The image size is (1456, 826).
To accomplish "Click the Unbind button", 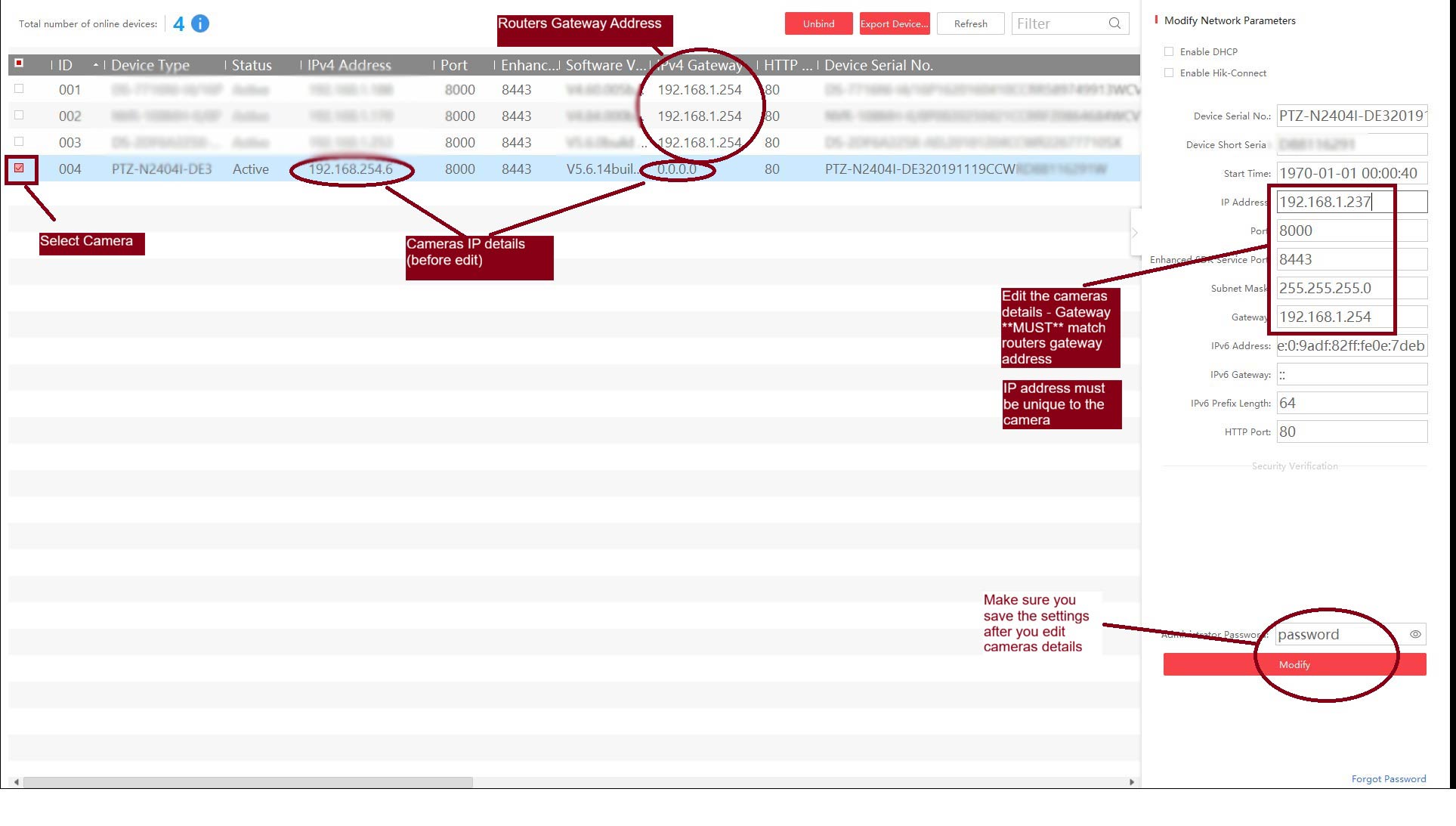I will point(818,23).
